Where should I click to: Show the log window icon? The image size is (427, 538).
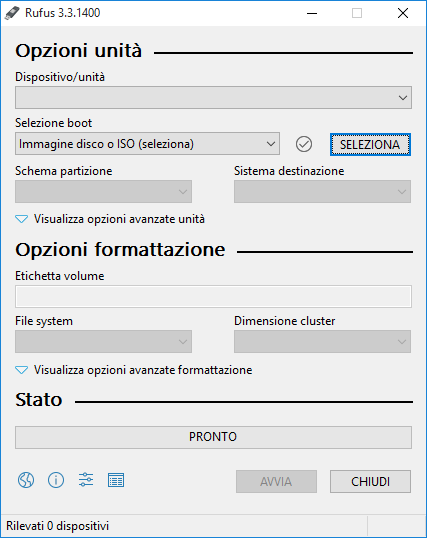116,480
